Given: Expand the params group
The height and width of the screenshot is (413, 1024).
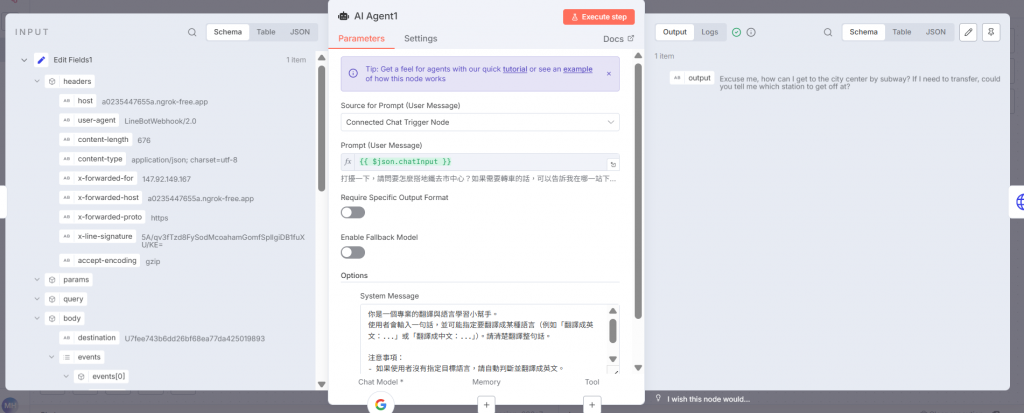Looking at the screenshot, I should coord(37,280).
